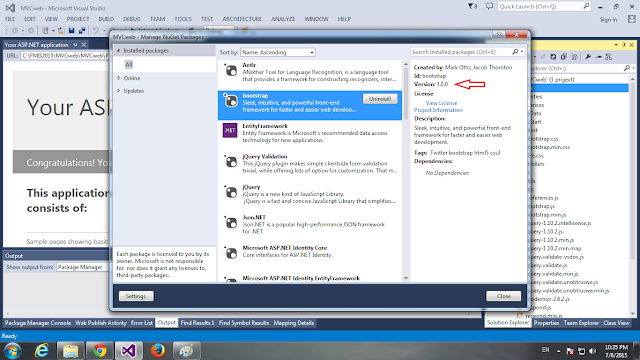Viewport: 640px width, 360px height.
Task: Click the New Project toolbar icon
Action: (x=45, y=31)
